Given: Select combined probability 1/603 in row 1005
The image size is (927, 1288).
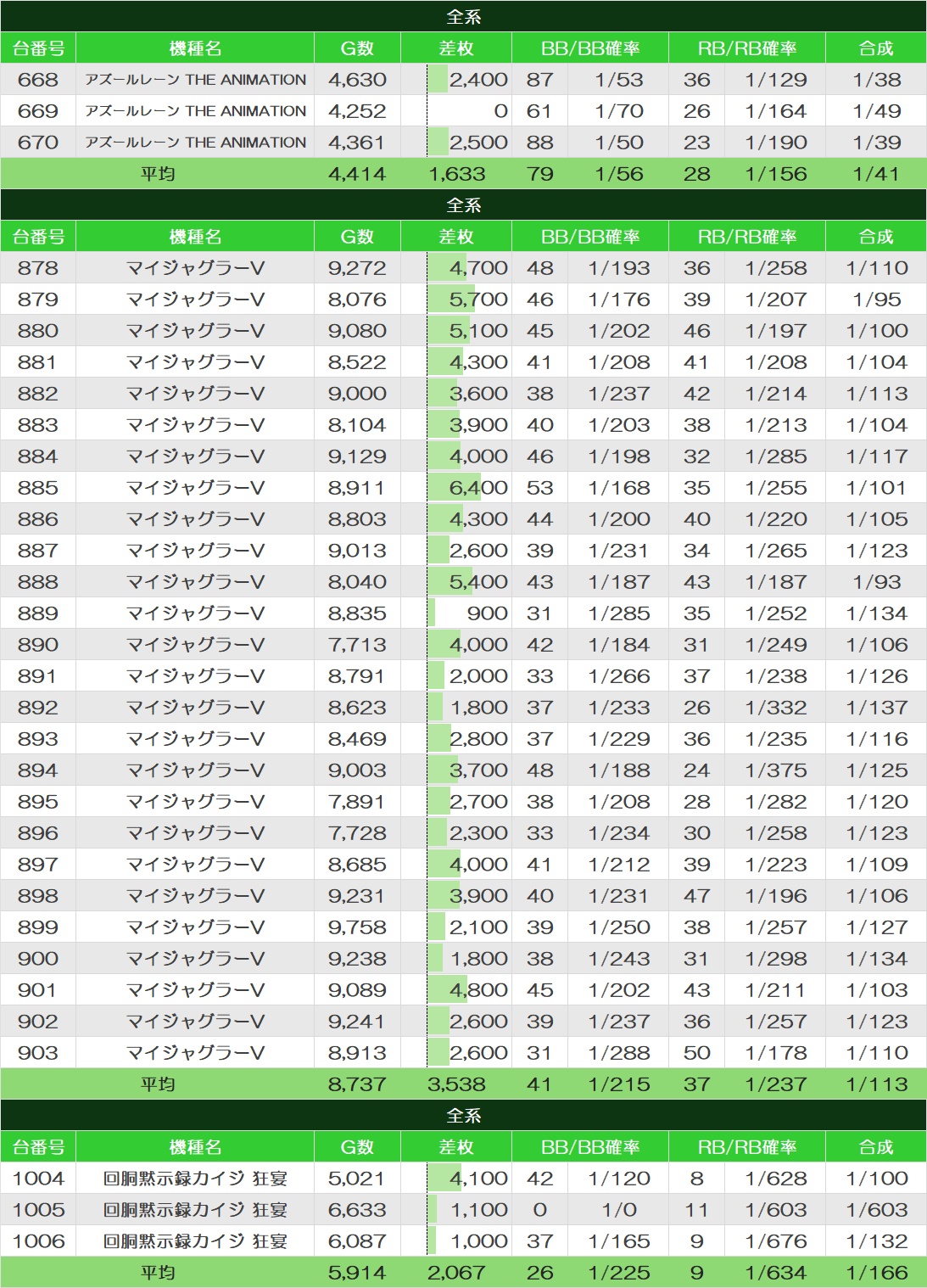Looking at the screenshot, I should coord(876,1210).
